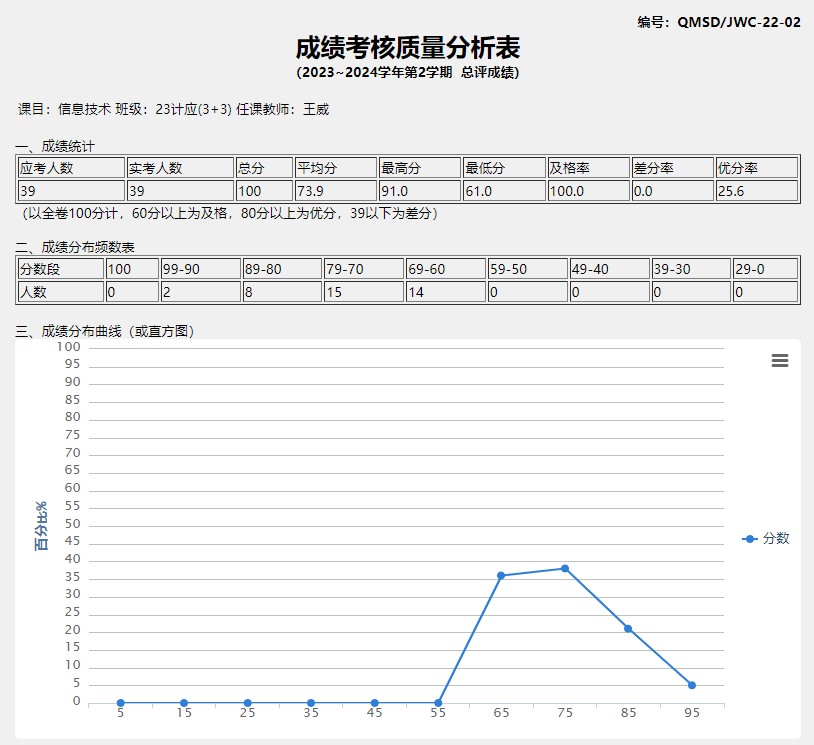
Task: Click the 99-90 score range cell
Action: coord(201,269)
